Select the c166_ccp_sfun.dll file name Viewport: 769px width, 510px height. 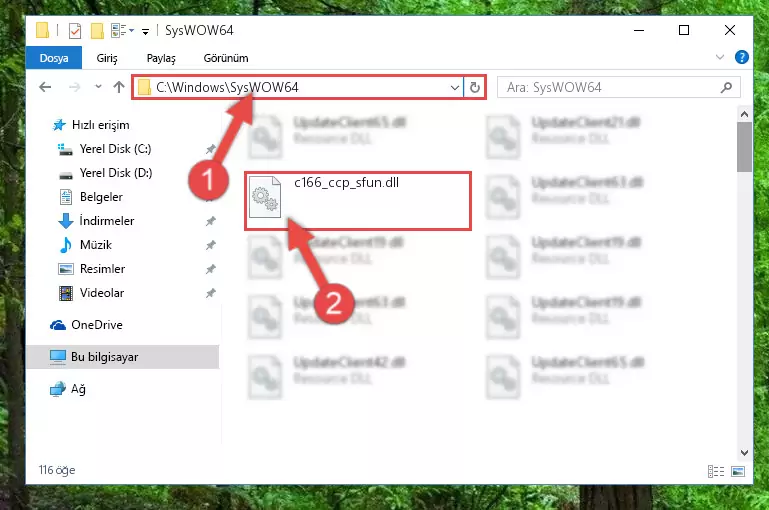click(x=346, y=182)
